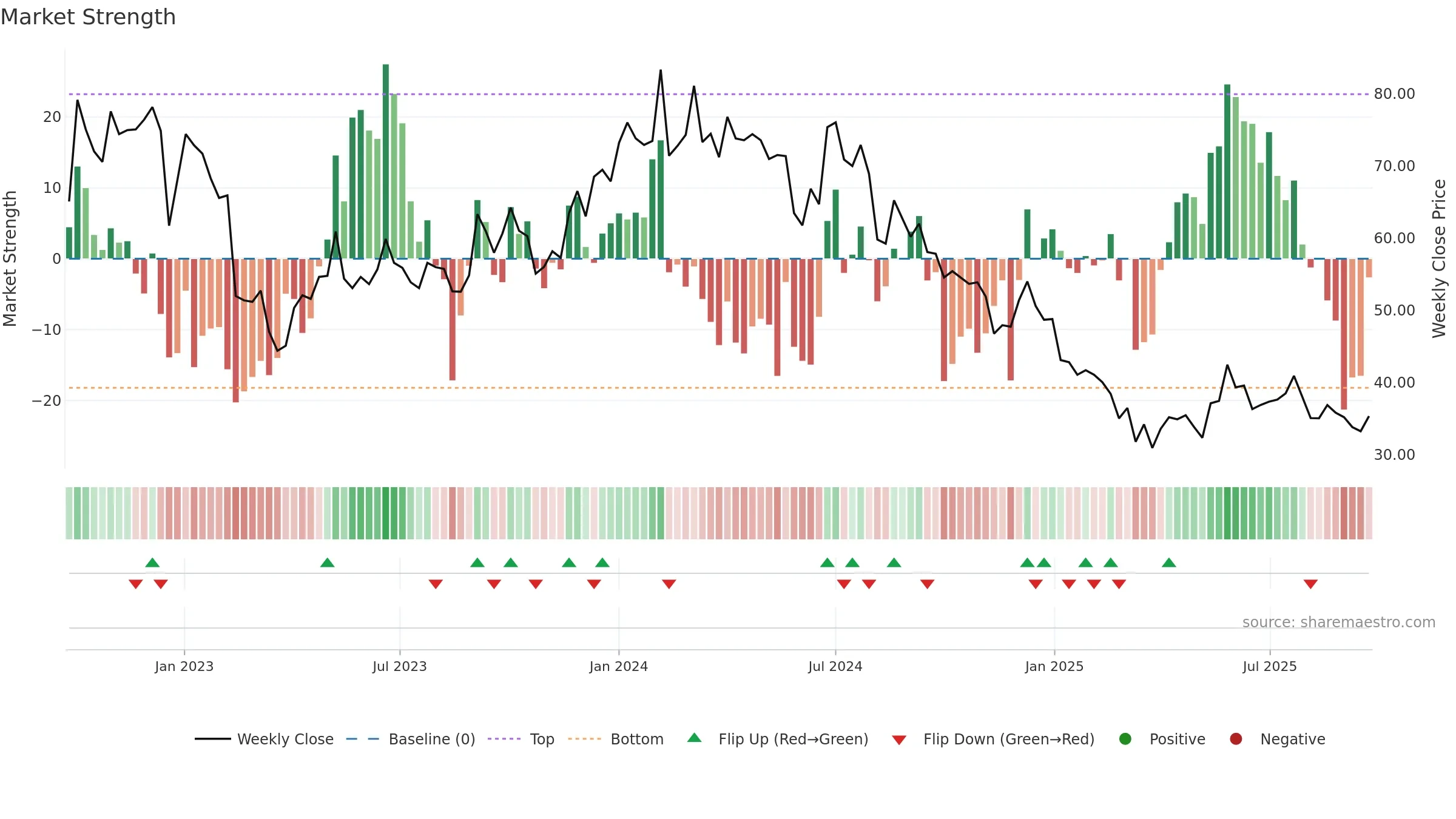Click the purple dotted Top line sample in legend

(x=504, y=739)
